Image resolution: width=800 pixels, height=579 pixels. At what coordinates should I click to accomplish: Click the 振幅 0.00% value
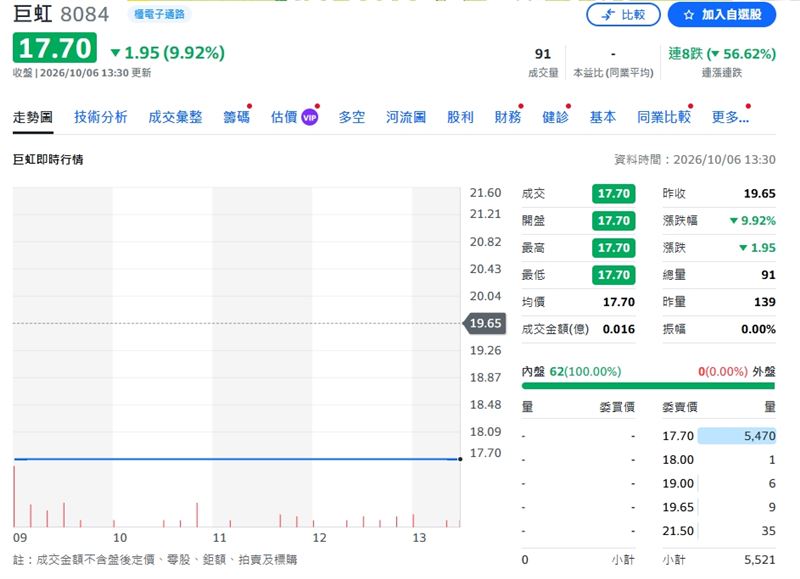(x=758, y=329)
